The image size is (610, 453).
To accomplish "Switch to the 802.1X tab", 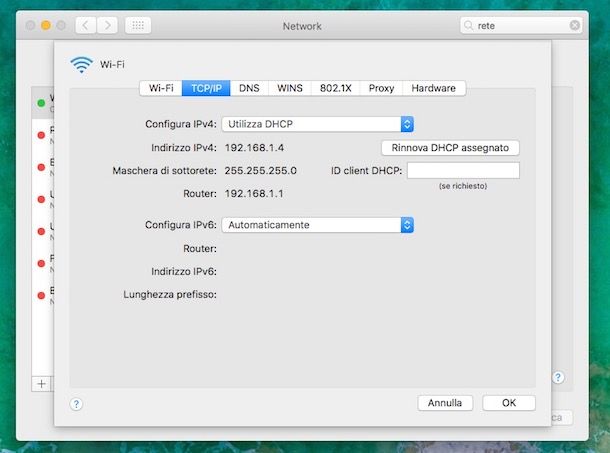I will [x=335, y=88].
